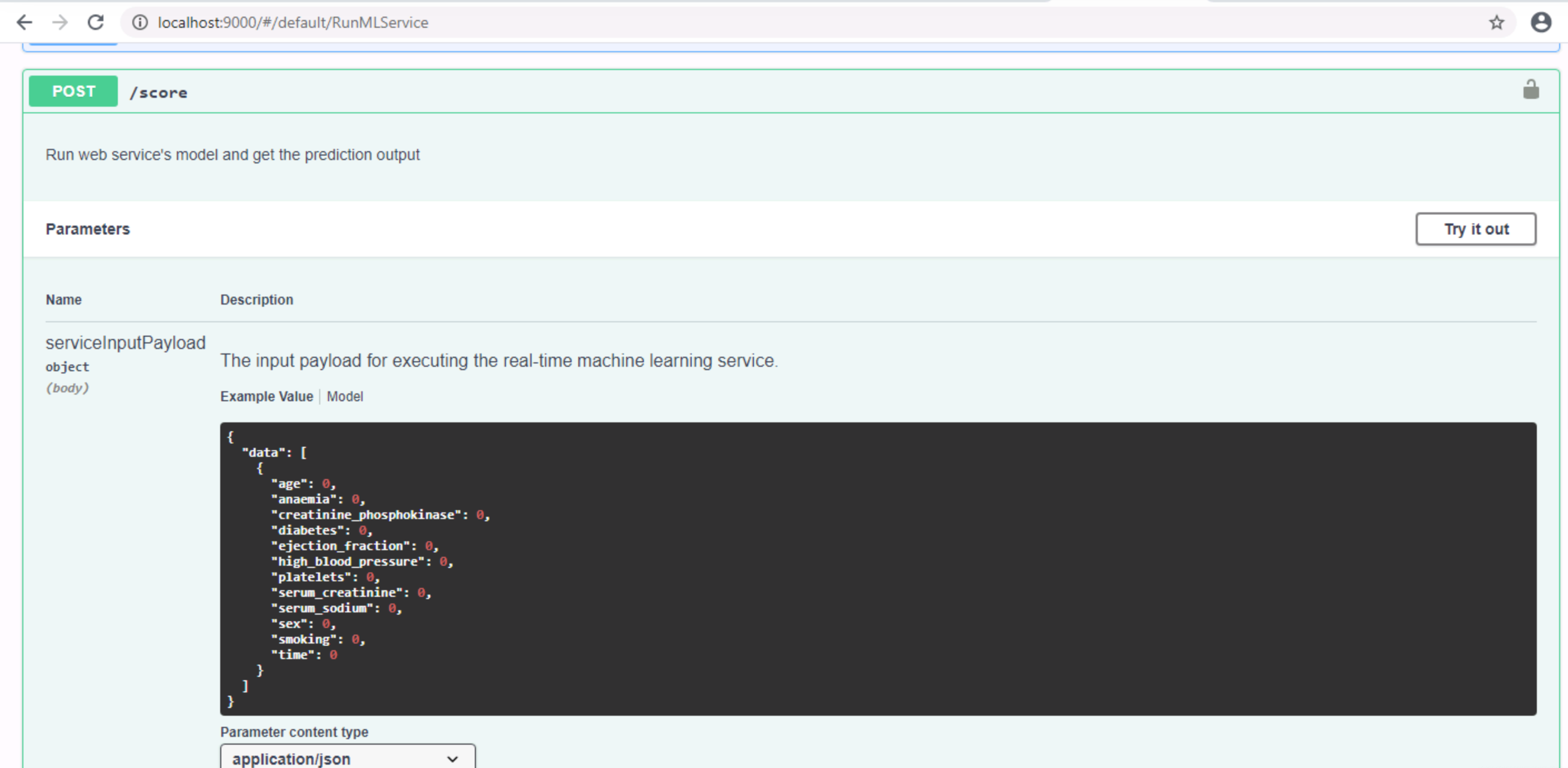Click the Try it out button
1568x768 pixels.
(x=1476, y=229)
